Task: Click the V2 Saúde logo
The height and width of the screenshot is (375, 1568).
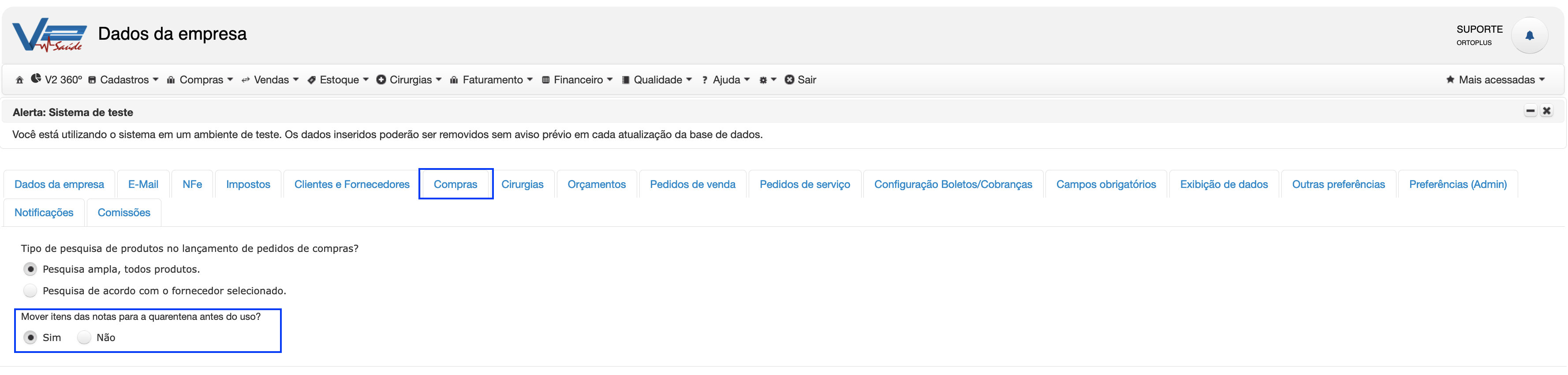Action: coord(49,35)
